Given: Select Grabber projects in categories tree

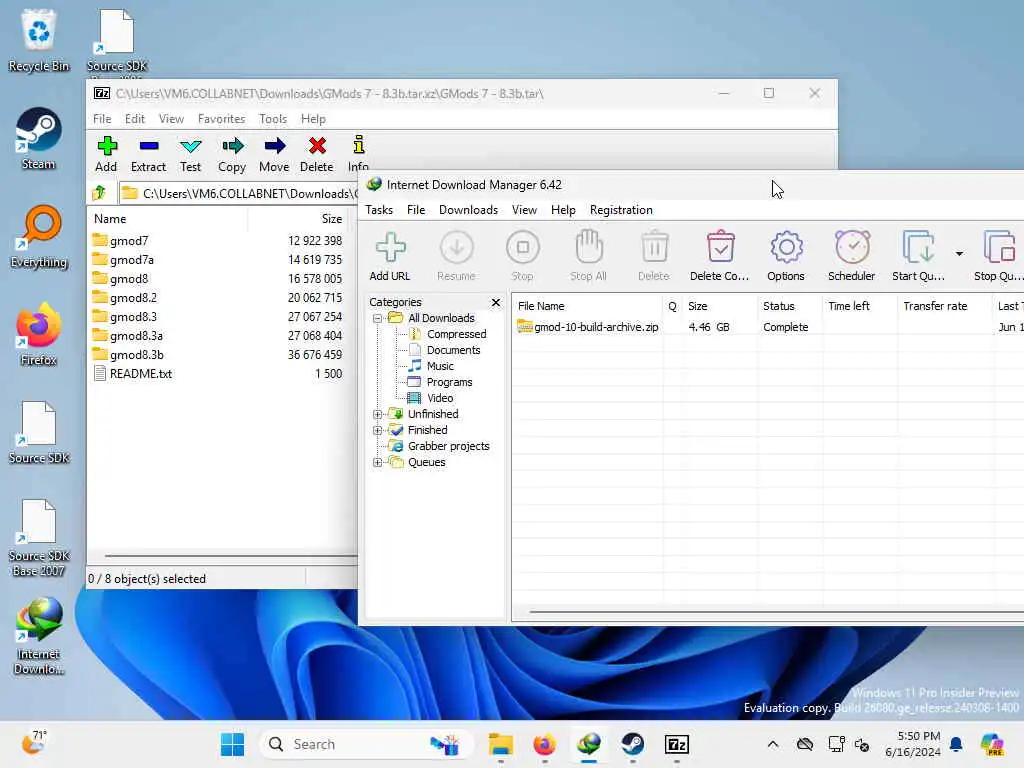Looking at the screenshot, I should point(449,447).
